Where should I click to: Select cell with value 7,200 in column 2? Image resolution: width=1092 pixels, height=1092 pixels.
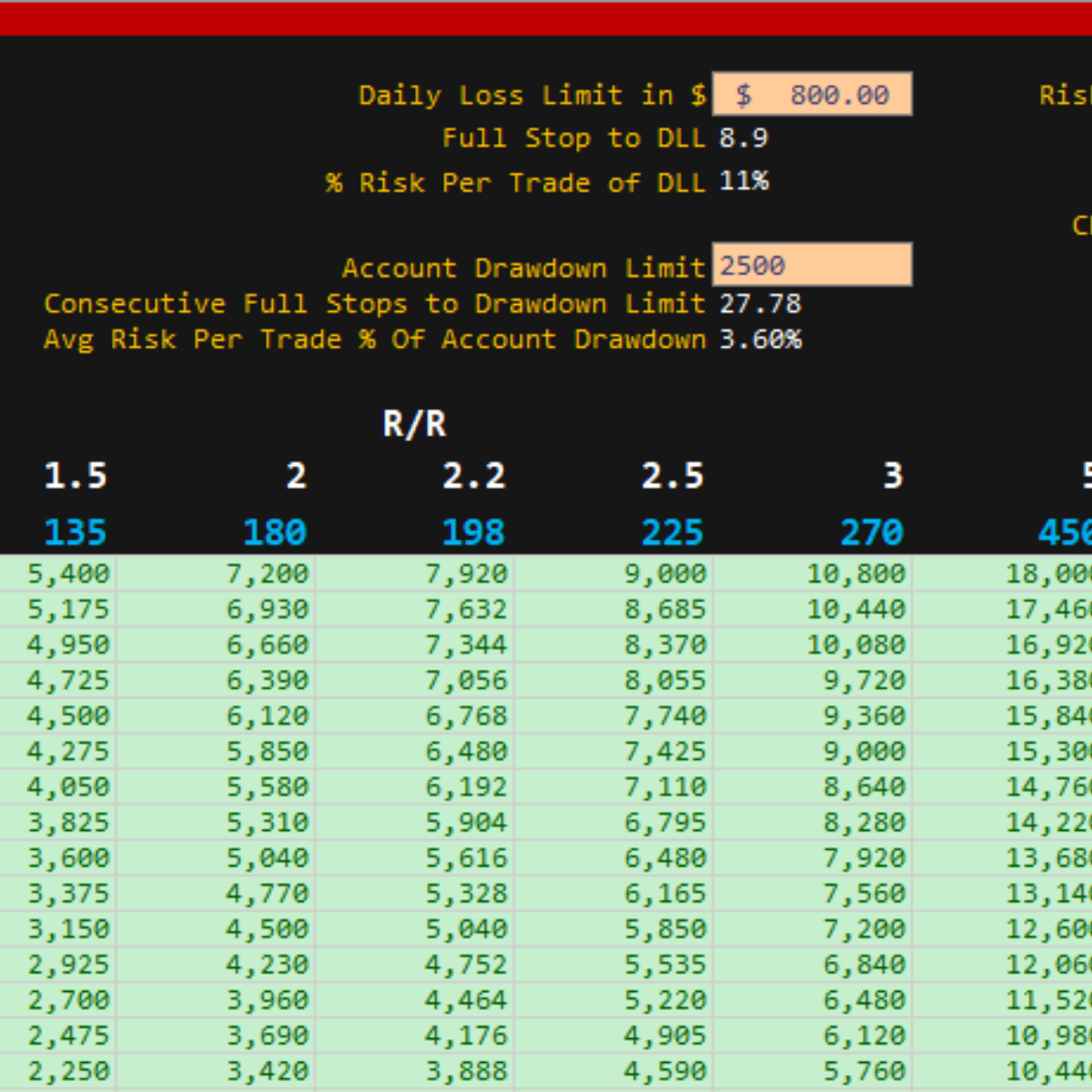(x=216, y=573)
